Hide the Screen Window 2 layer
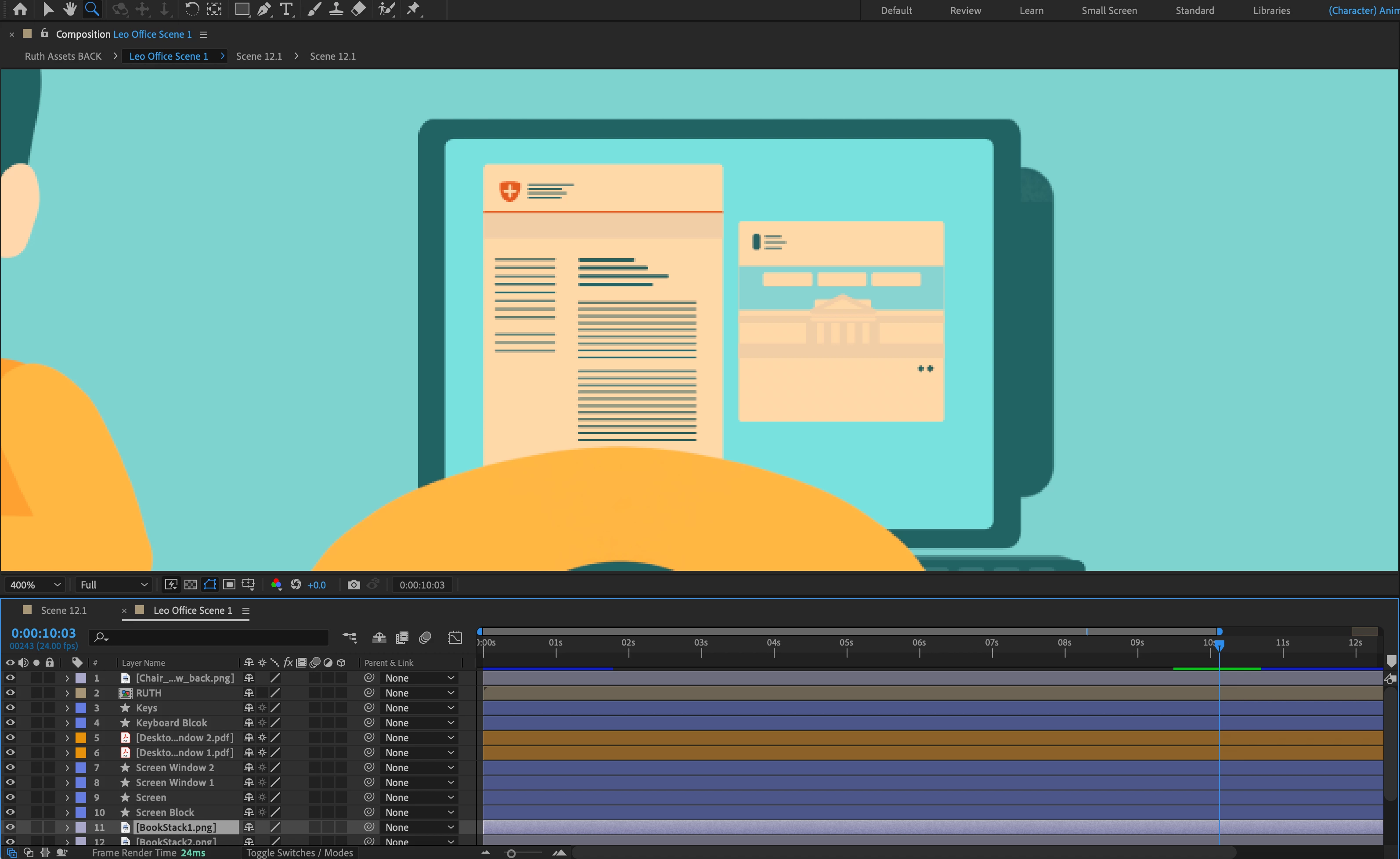1400x859 pixels. 10,768
